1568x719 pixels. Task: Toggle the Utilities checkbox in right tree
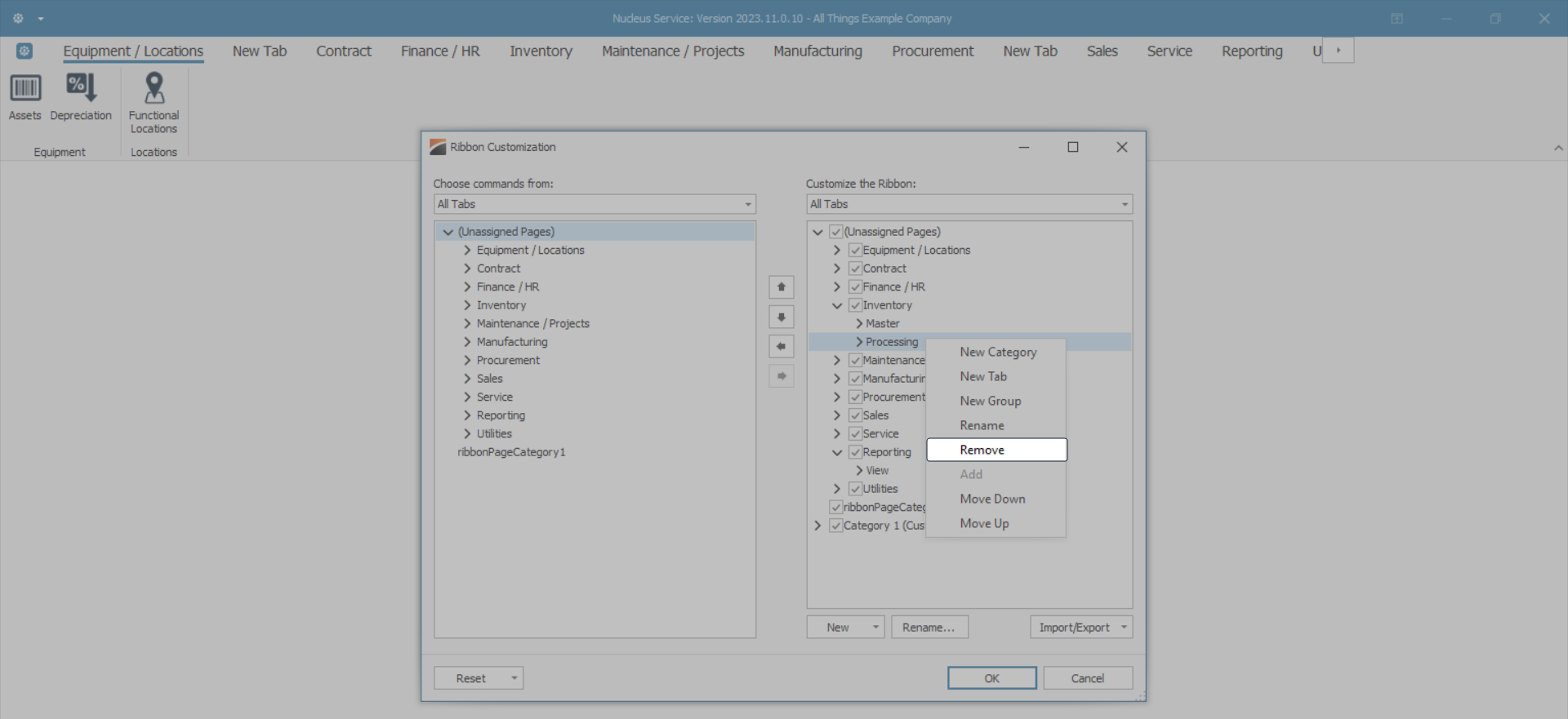click(x=855, y=489)
